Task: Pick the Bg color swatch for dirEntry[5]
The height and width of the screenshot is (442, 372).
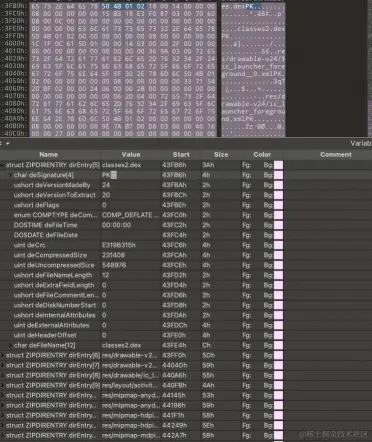Action: (x=278, y=165)
